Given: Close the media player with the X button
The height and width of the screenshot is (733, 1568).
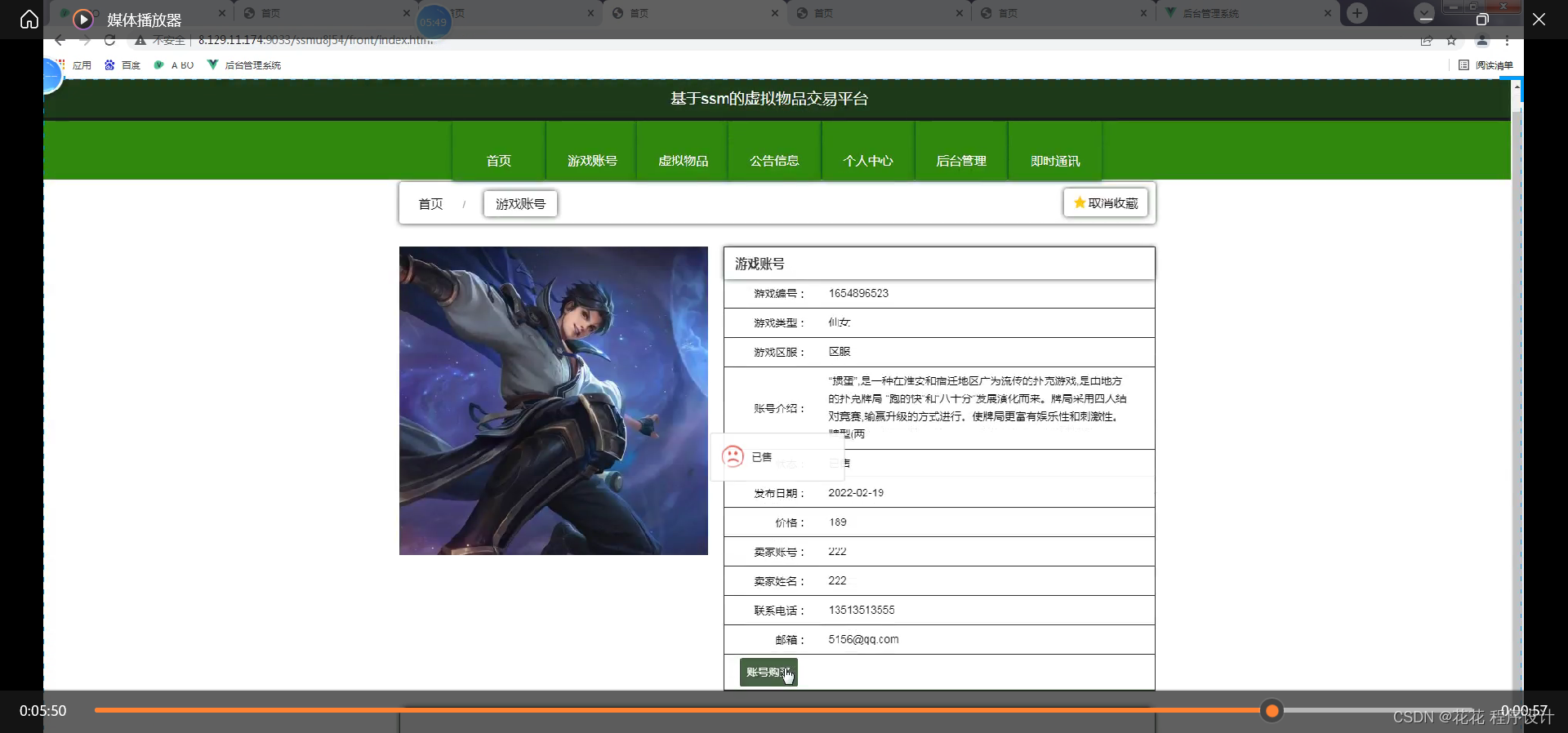Looking at the screenshot, I should pyautogui.click(x=1539, y=19).
